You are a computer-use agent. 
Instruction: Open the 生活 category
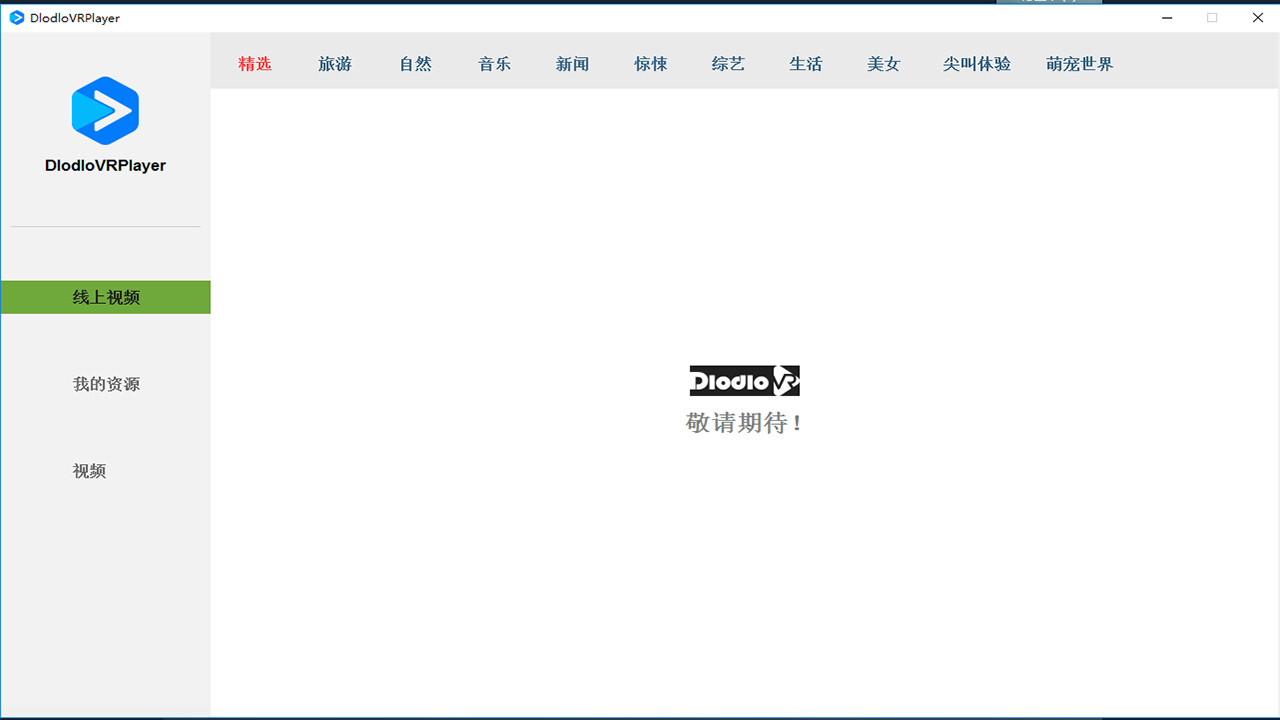click(x=806, y=63)
